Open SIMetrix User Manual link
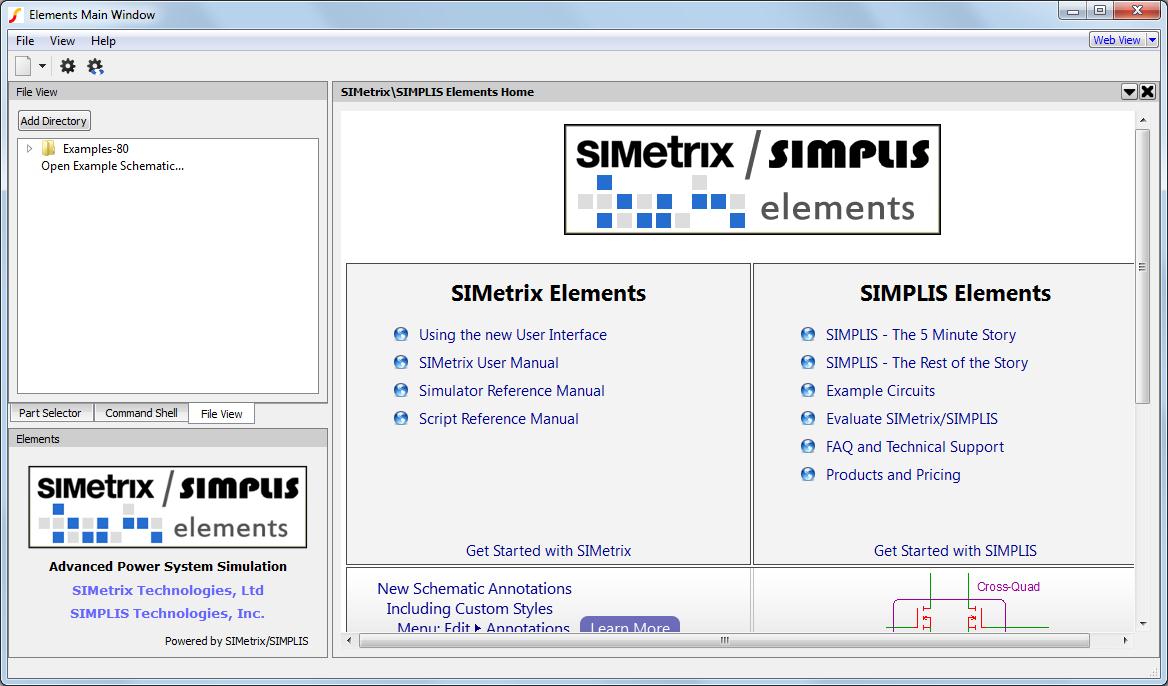The height and width of the screenshot is (686, 1168). pyautogui.click(x=489, y=363)
